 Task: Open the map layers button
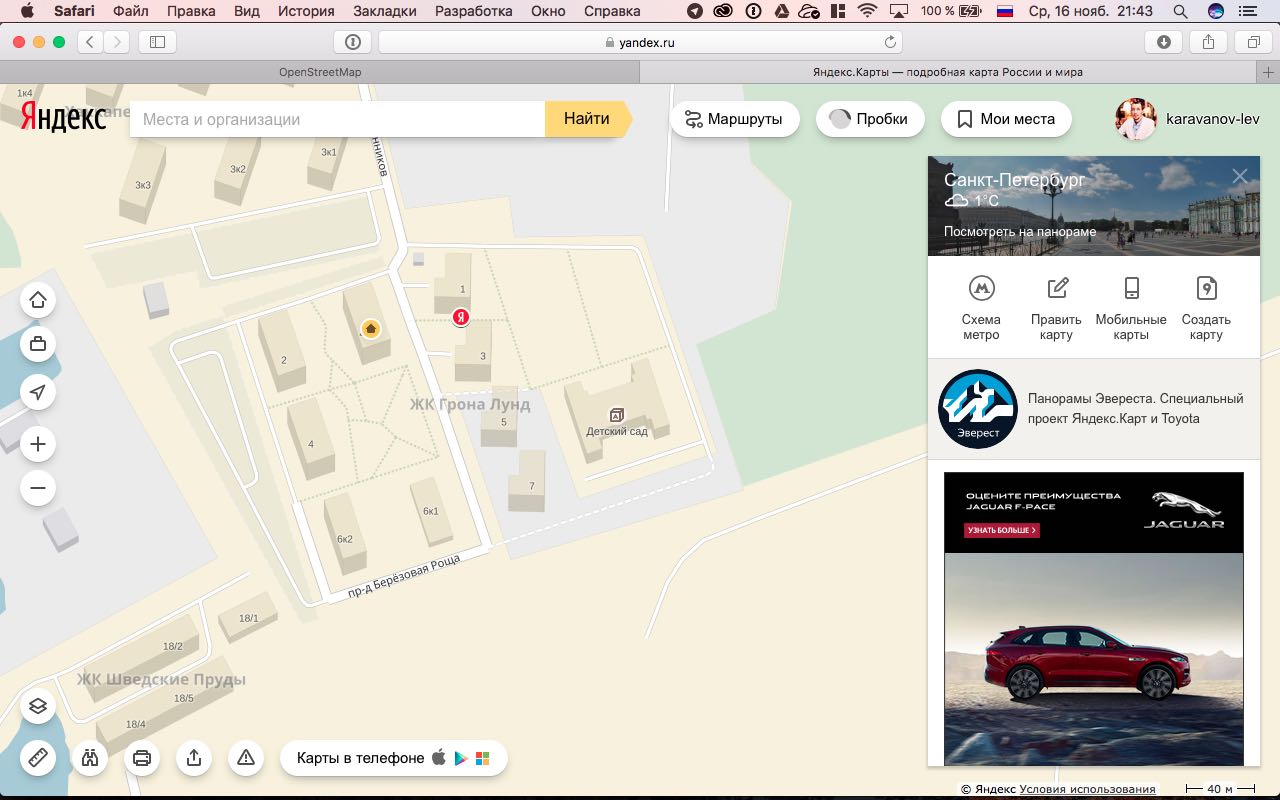coord(38,706)
